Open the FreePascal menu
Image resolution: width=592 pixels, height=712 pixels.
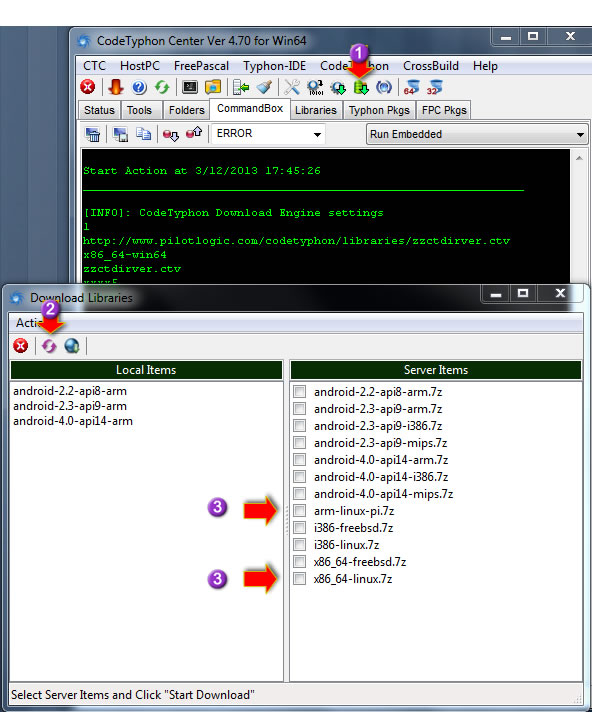click(201, 66)
